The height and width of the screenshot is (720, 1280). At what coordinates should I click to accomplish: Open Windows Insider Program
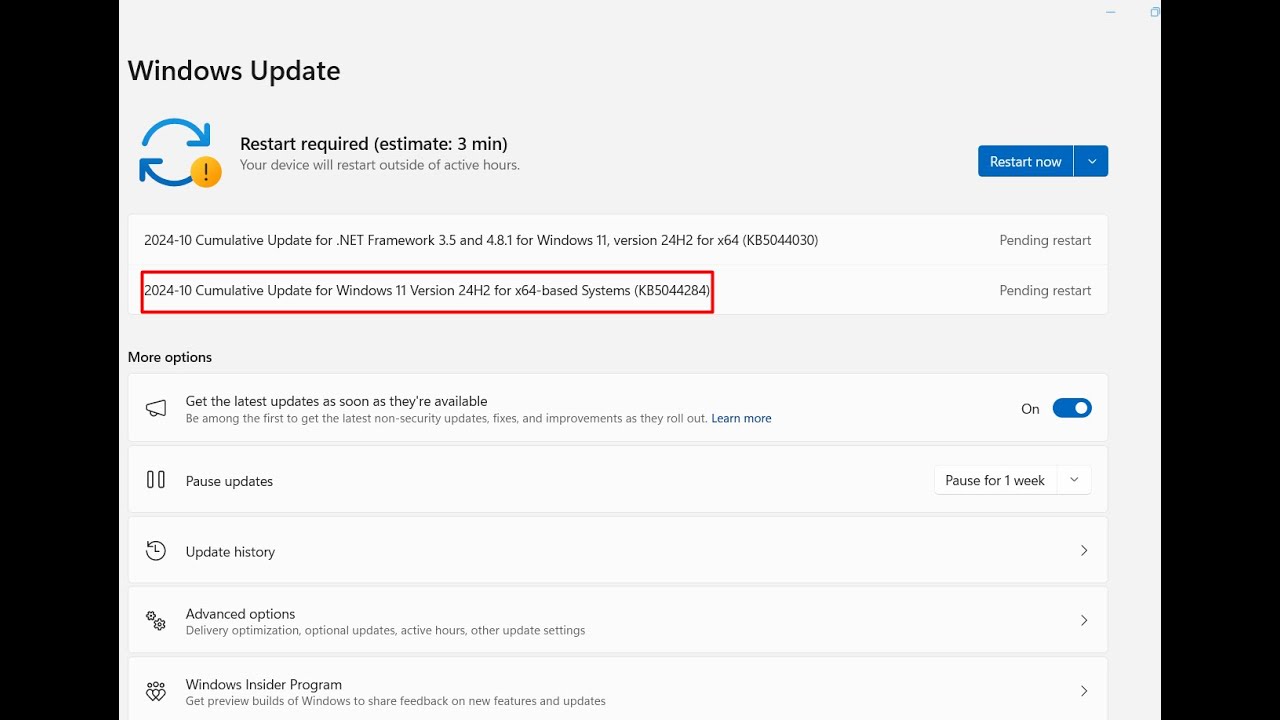617,691
